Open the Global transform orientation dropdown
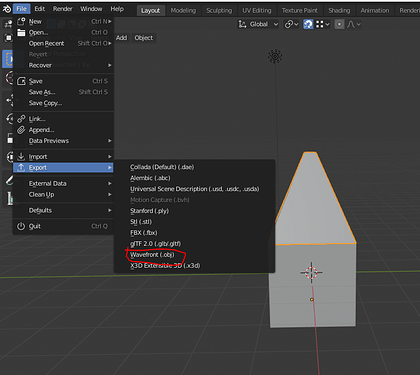This screenshot has height=375, width=420. [258, 24]
